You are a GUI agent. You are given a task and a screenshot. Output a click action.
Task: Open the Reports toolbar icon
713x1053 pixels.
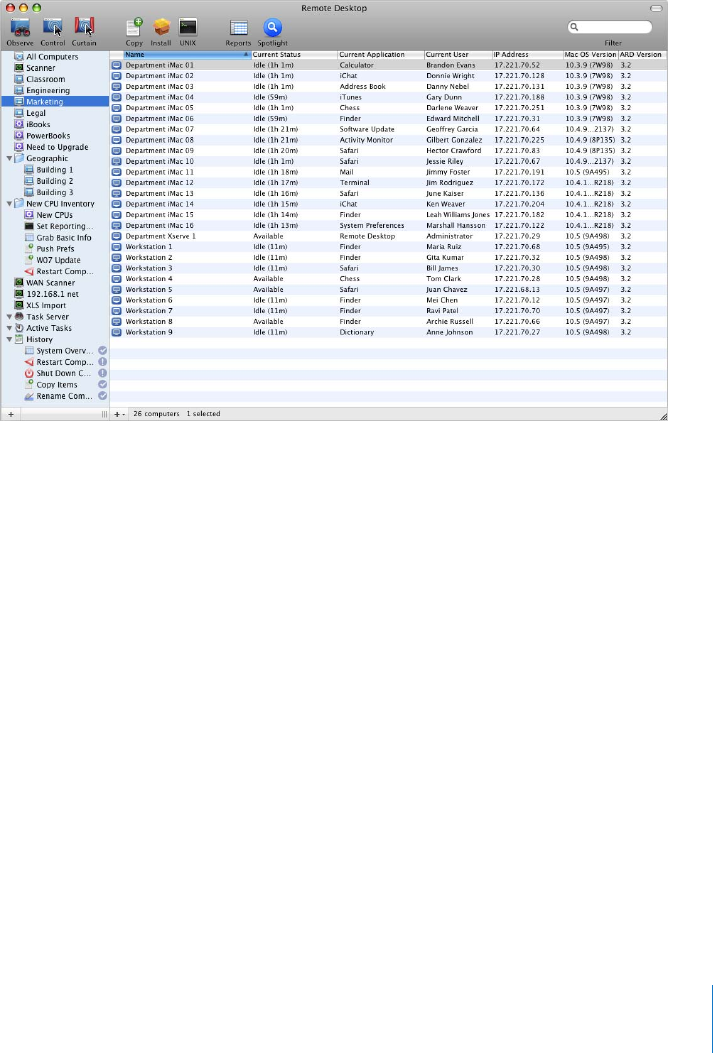(x=238, y=28)
